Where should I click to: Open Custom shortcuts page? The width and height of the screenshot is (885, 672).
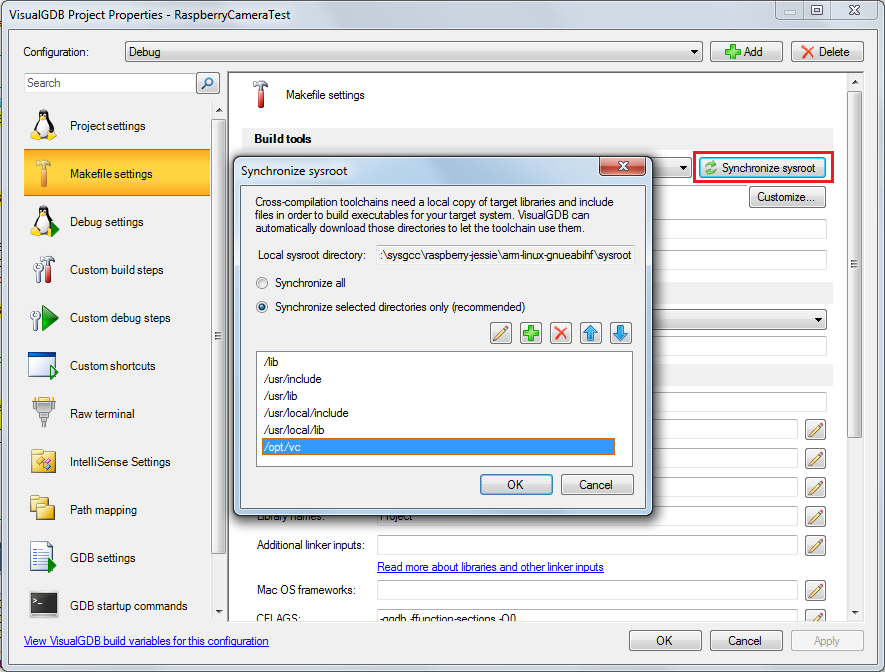(x=117, y=365)
